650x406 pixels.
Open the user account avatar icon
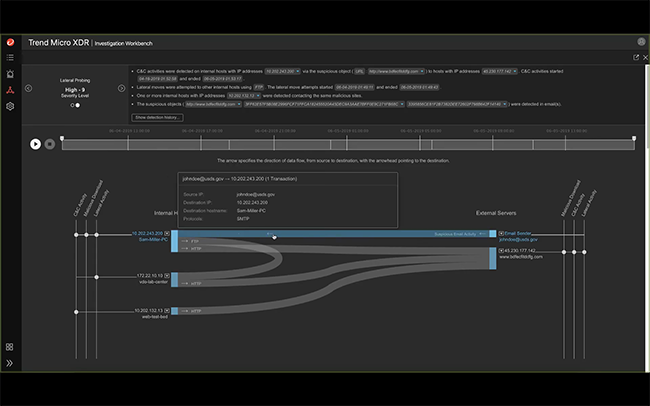pyautogui.click(x=641, y=41)
